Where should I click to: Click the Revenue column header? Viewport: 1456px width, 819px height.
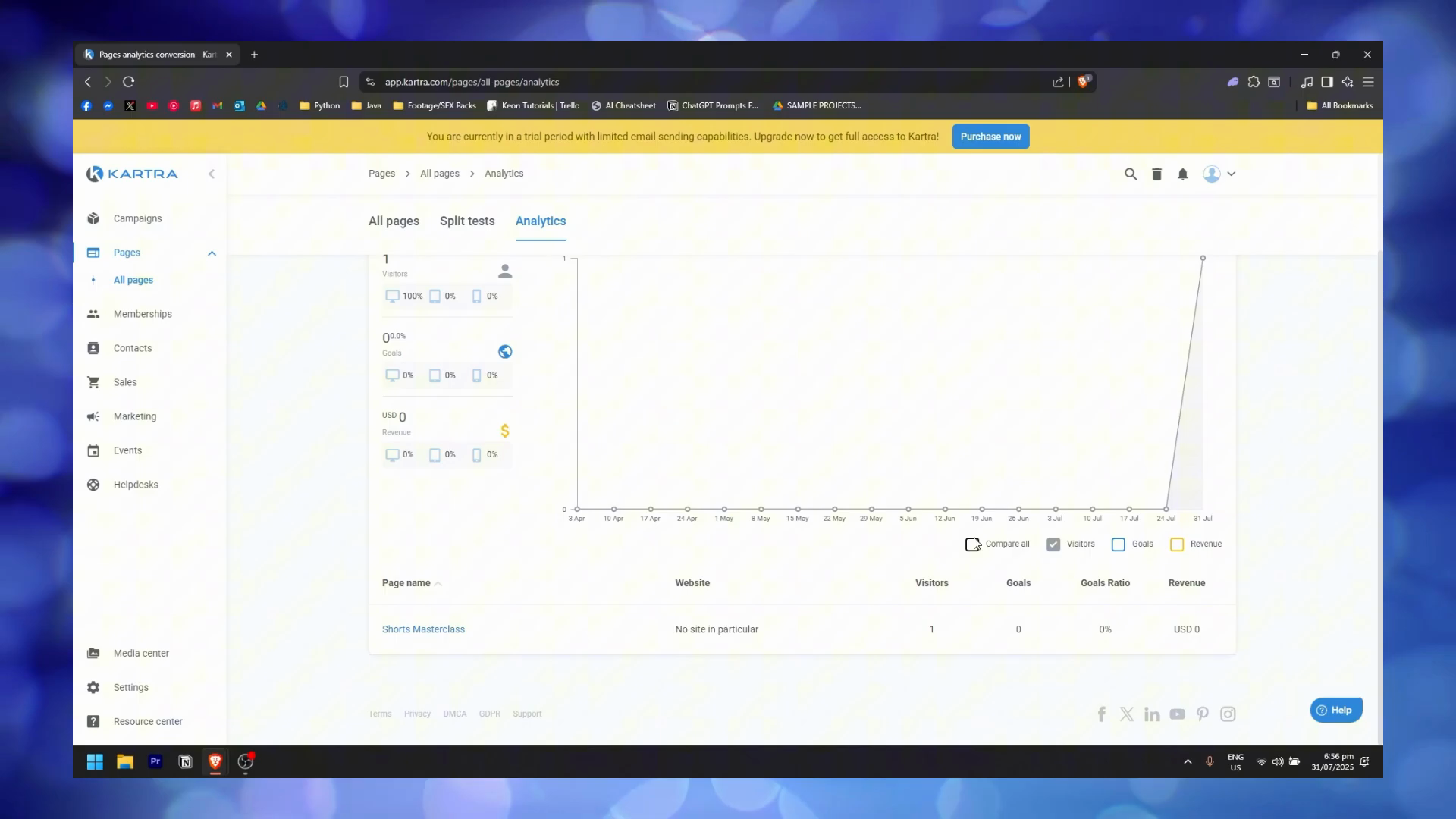(1187, 582)
